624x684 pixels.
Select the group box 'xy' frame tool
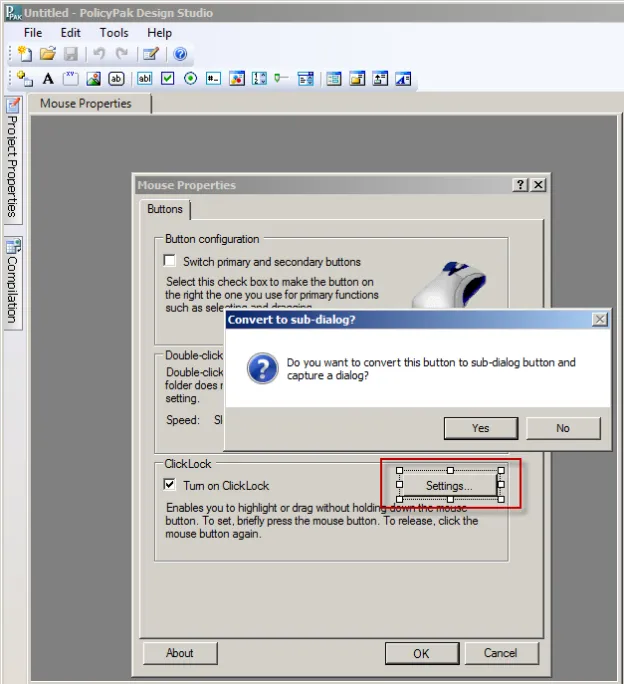[71, 79]
